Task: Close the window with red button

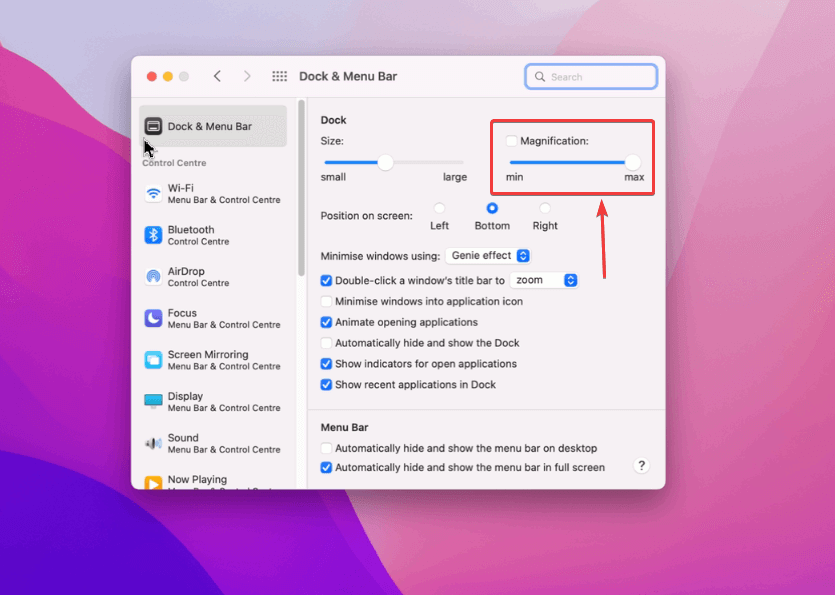Action: 152,77
